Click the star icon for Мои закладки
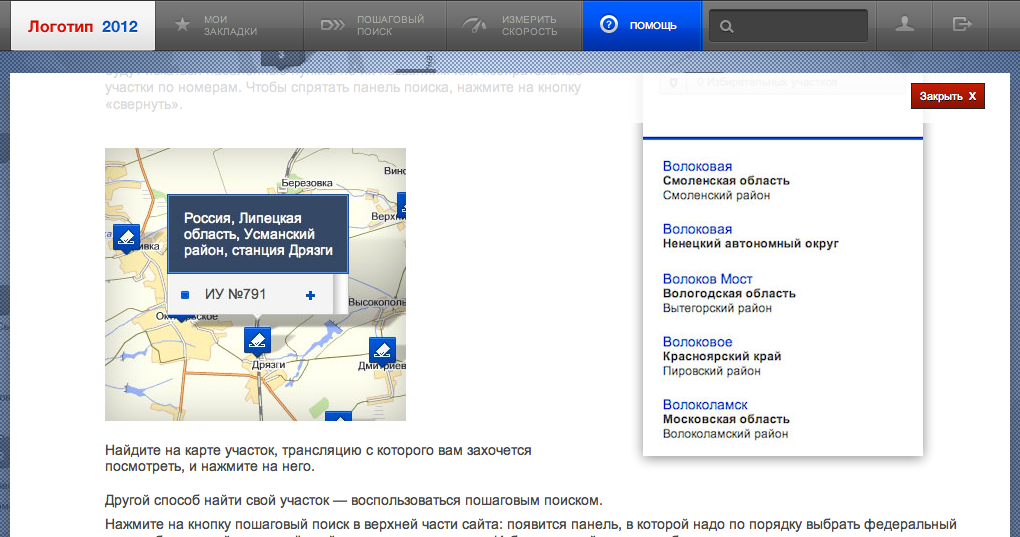Viewport: 1020px width, 537px height. tap(182, 25)
